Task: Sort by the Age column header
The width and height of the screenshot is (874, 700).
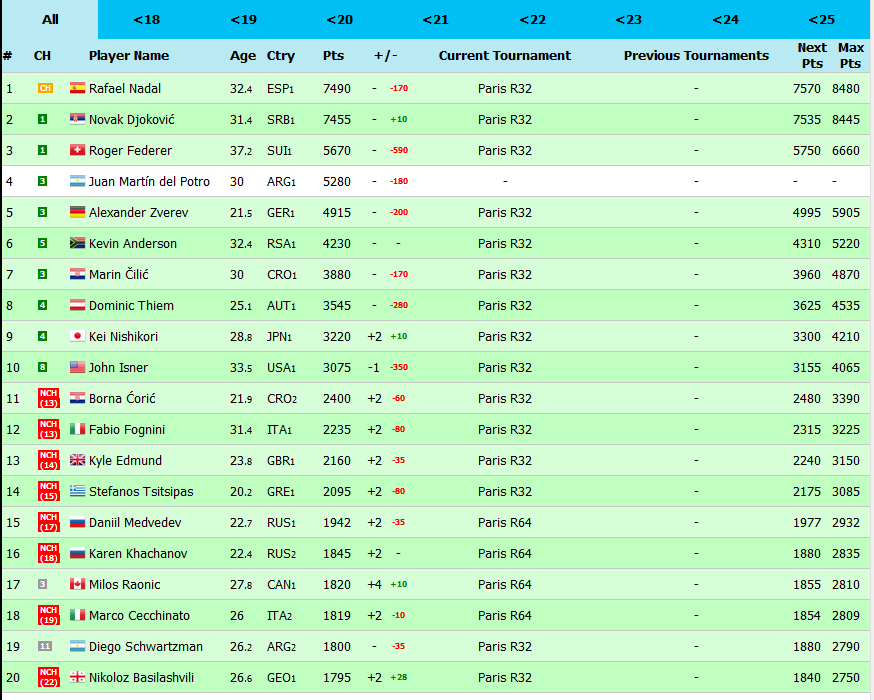Action: point(243,56)
